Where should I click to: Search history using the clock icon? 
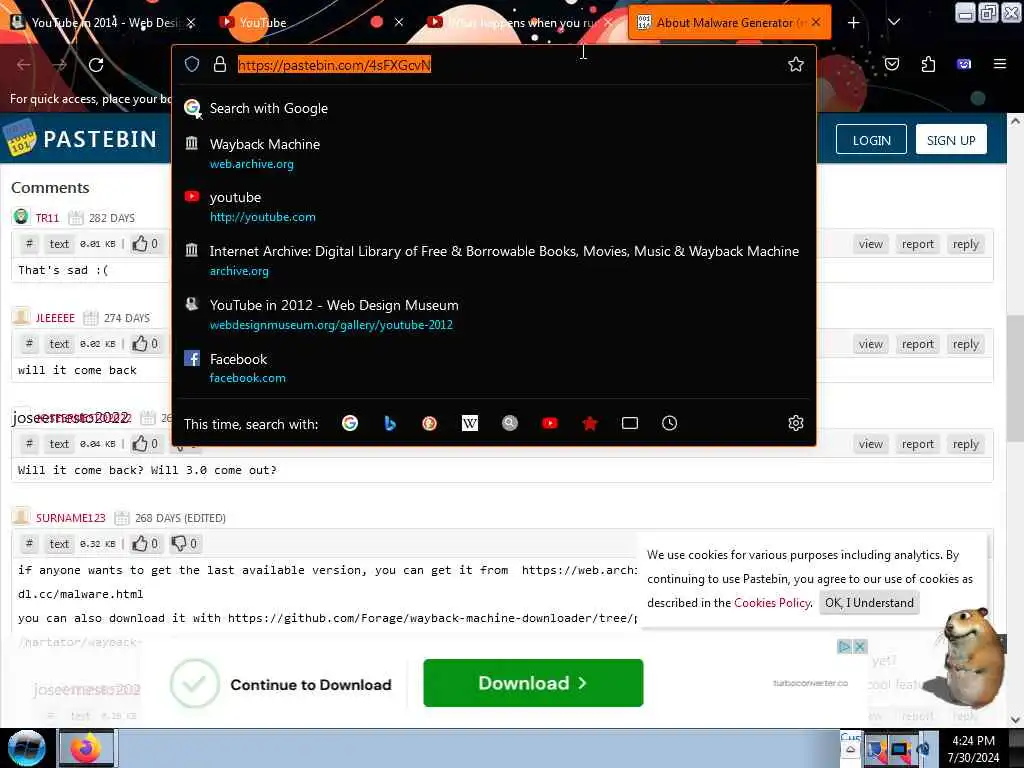pyautogui.click(x=669, y=423)
